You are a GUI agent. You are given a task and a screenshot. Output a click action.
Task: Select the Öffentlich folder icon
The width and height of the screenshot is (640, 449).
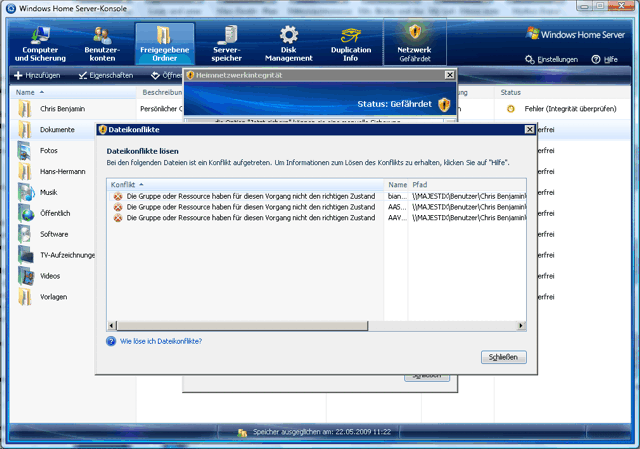point(26,213)
